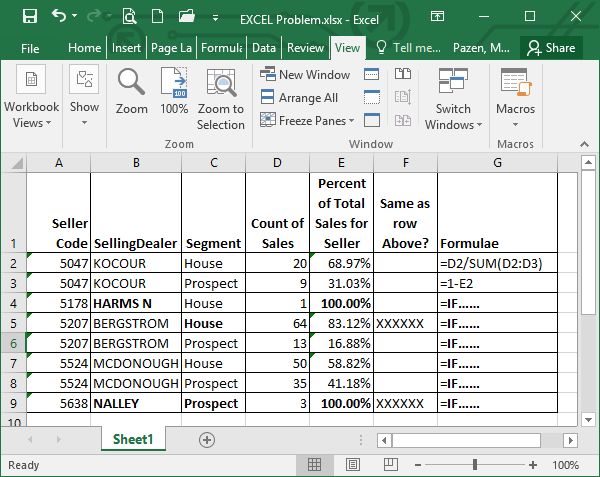This screenshot has height=477, width=600.
Task: Go to the Formulas tab
Action: pos(222,48)
